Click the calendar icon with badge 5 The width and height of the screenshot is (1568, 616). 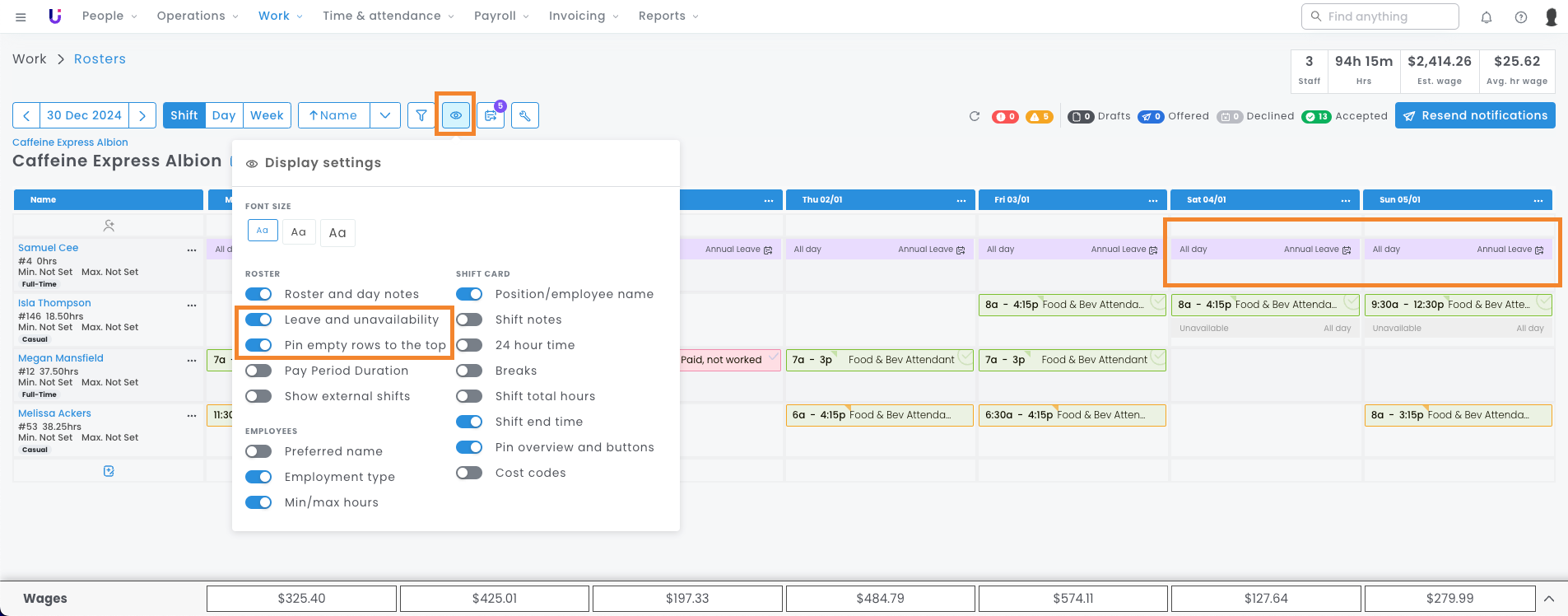[491, 116]
